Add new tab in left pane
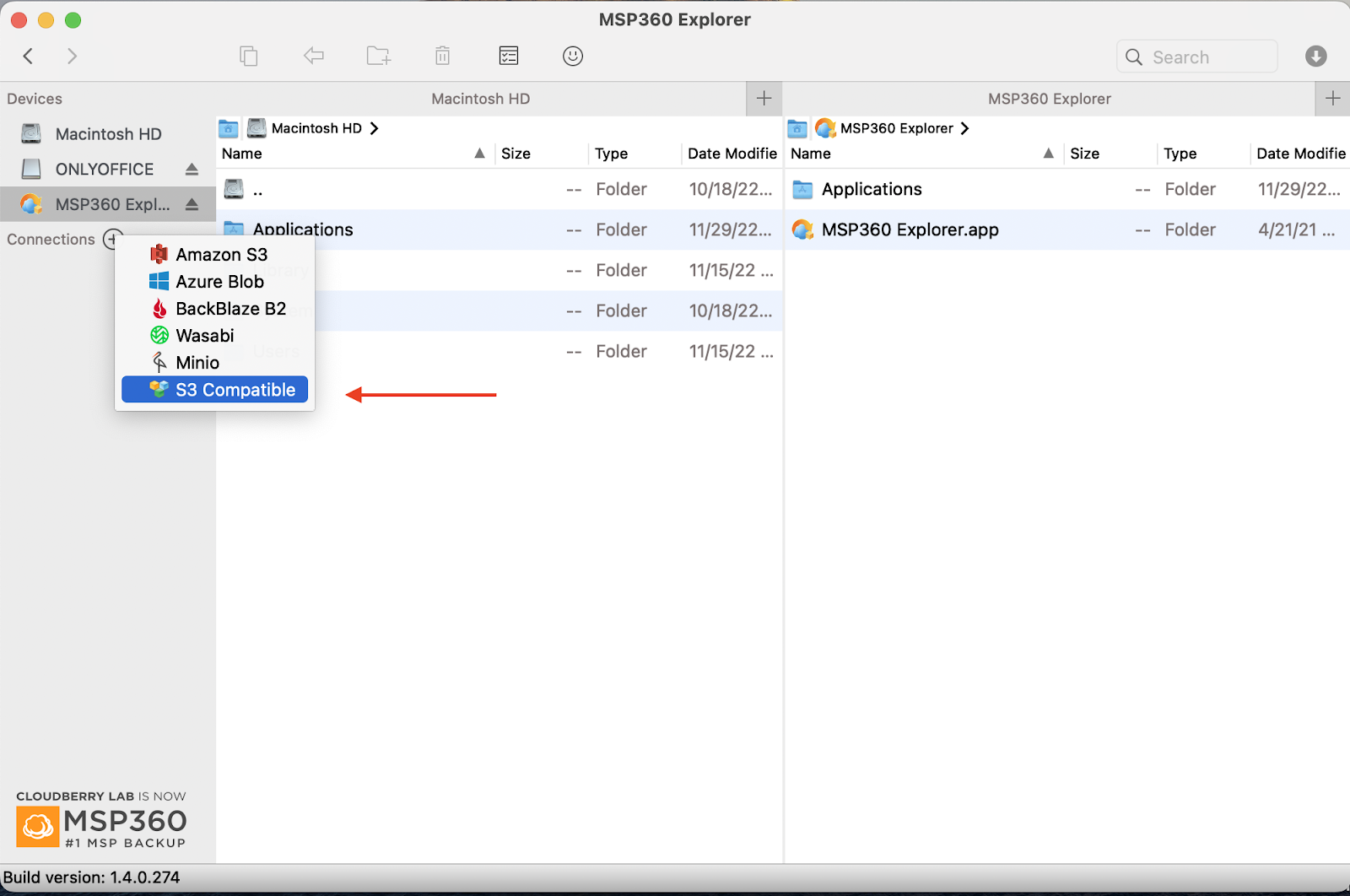This screenshot has height=896, width=1350. pos(764,99)
